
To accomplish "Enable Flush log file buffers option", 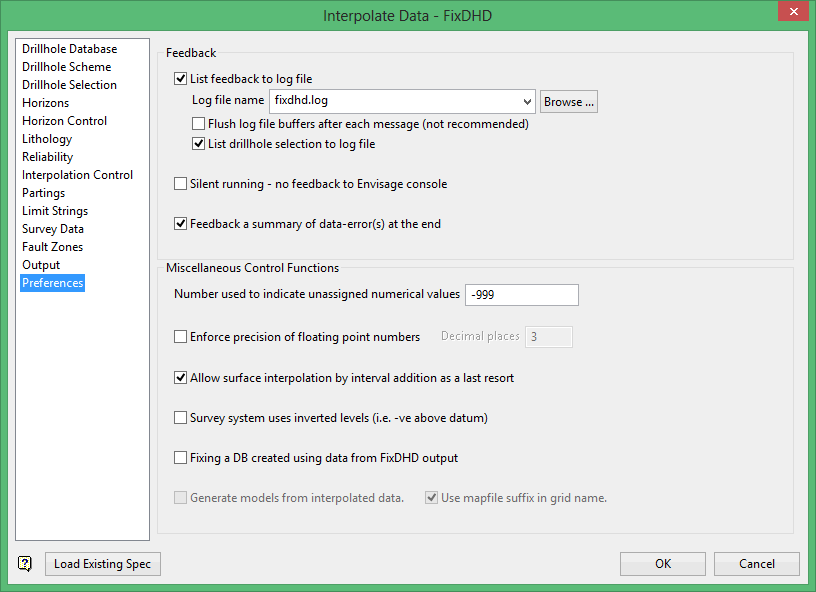I will pyautogui.click(x=199, y=125).
